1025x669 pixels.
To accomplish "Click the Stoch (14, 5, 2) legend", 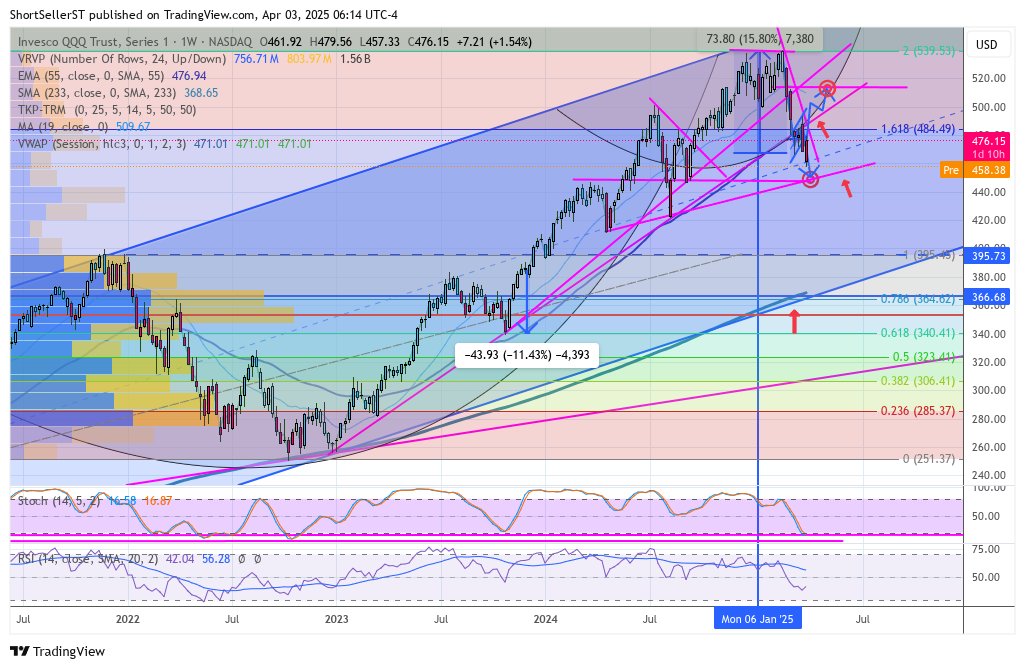I will (x=95, y=501).
